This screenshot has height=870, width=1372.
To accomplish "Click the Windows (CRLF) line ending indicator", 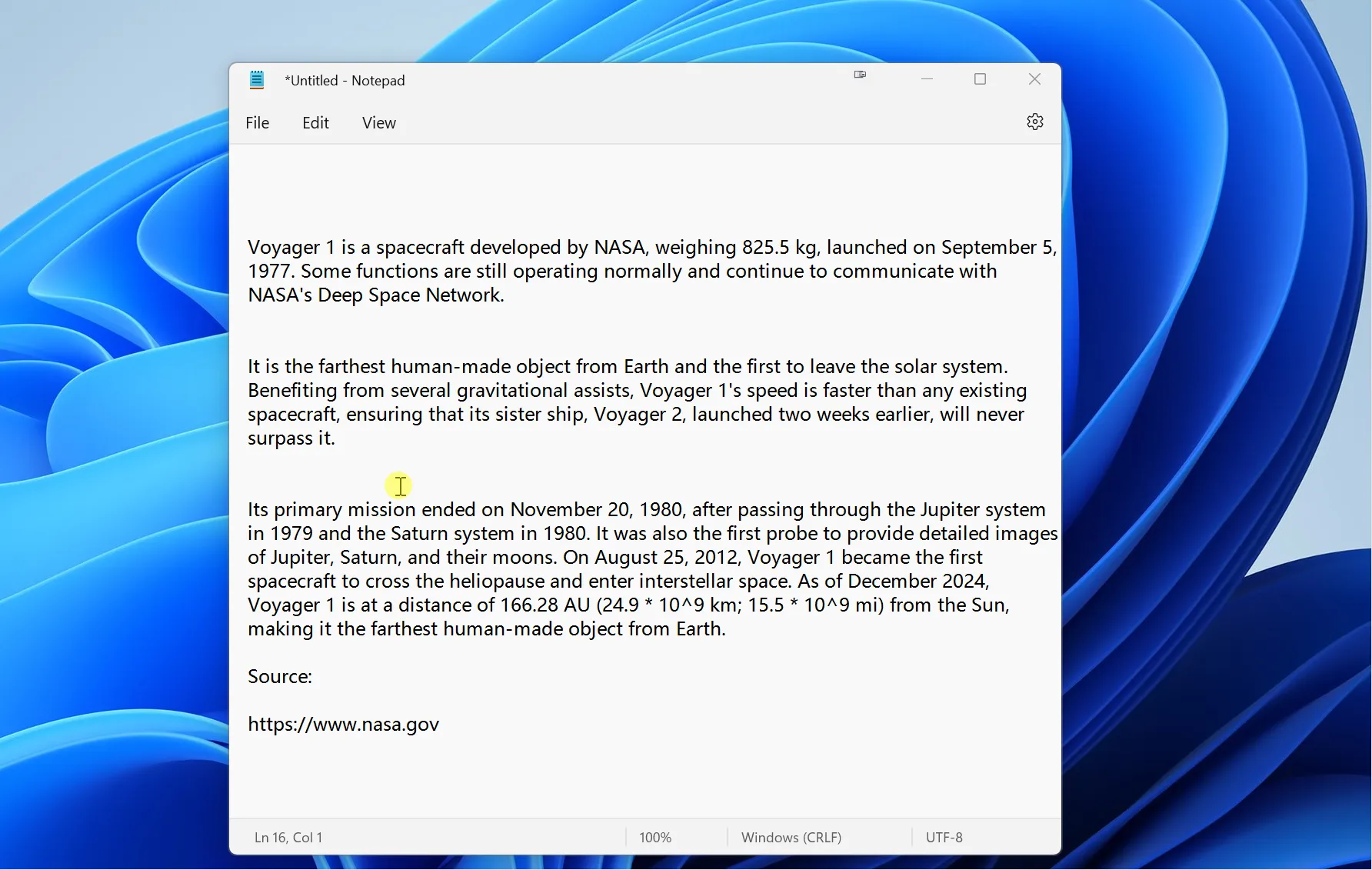I will pyautogui.click(x=791, y=838).
